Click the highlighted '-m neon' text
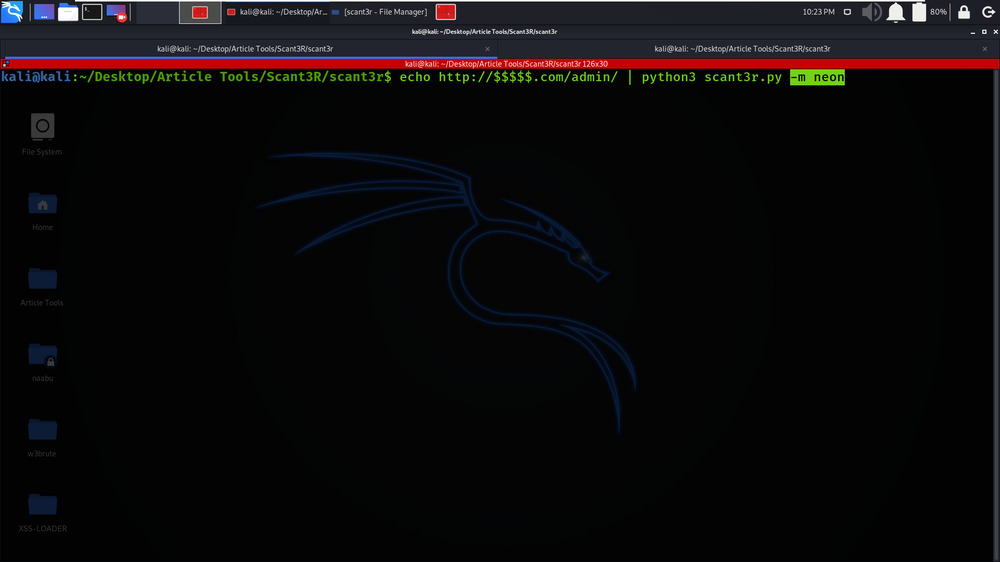The width and height of the screenshot is (1000, 562). coord(817,77)
